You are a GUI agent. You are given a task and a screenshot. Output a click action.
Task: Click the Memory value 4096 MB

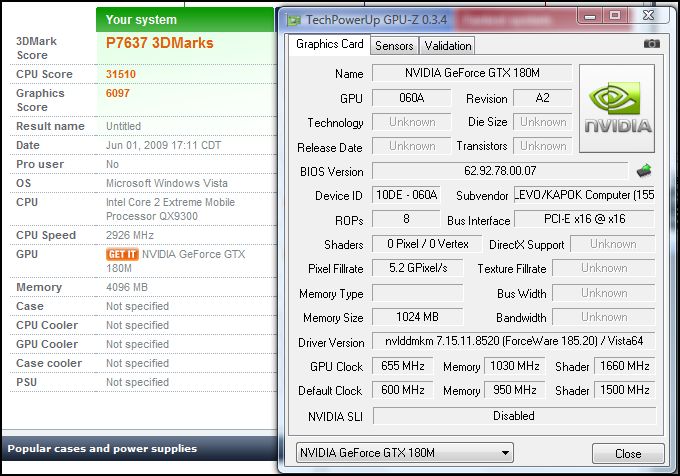[127, 287]
